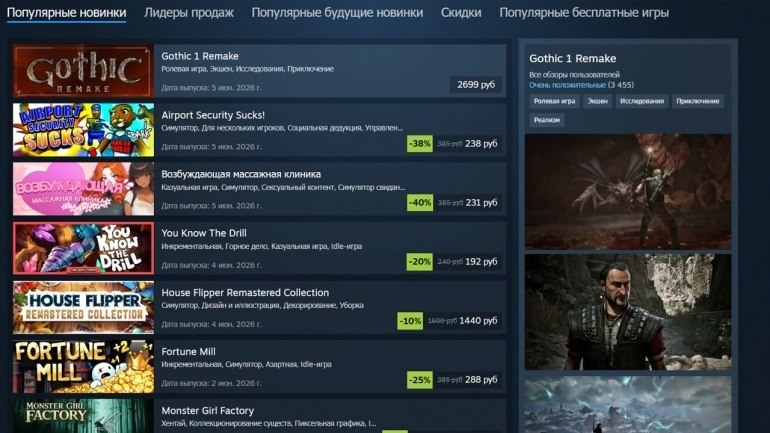Click the Приключение tag in side panel
Screen dimensions: 770x433
[697, 101]
